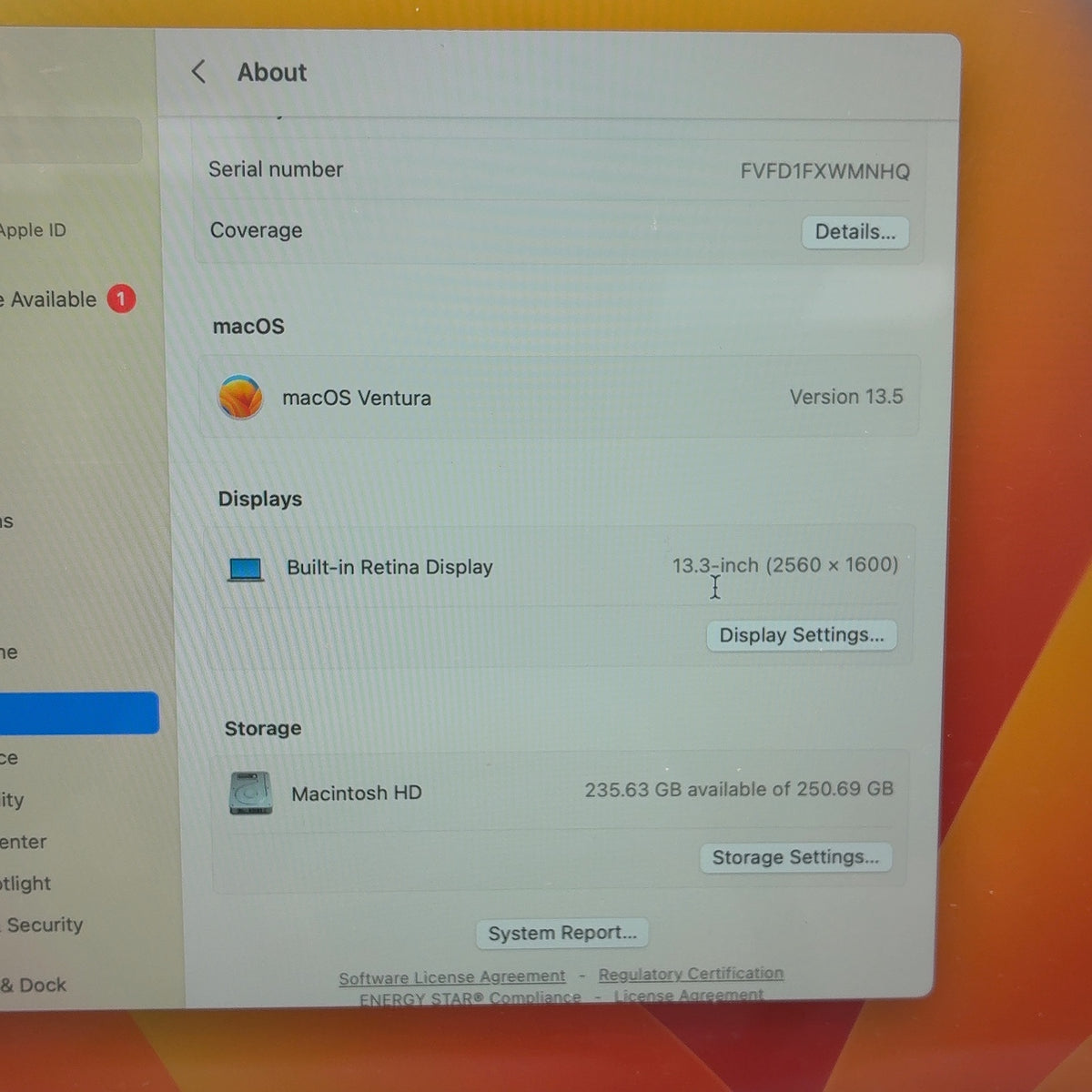Viewport: 1092px width, 1092px height.
Task: Click the 235.63 GB available storage text
Action: (739, 789)
